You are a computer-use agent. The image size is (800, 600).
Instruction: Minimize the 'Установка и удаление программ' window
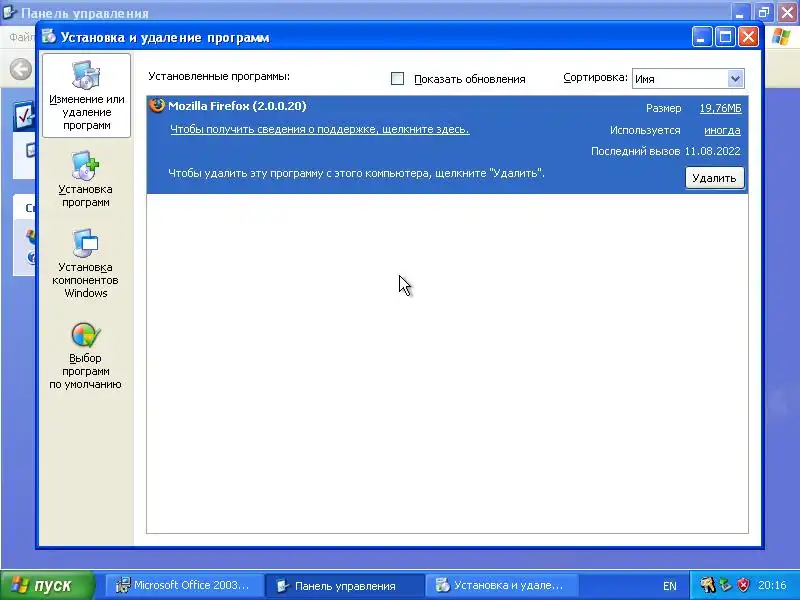pyautogui.click(x=702, y=37)
